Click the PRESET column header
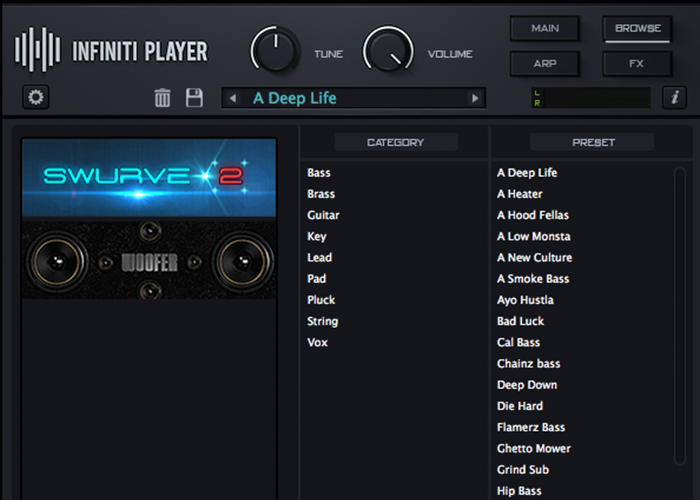Viewport: 700px width, 500px height. 592,142
